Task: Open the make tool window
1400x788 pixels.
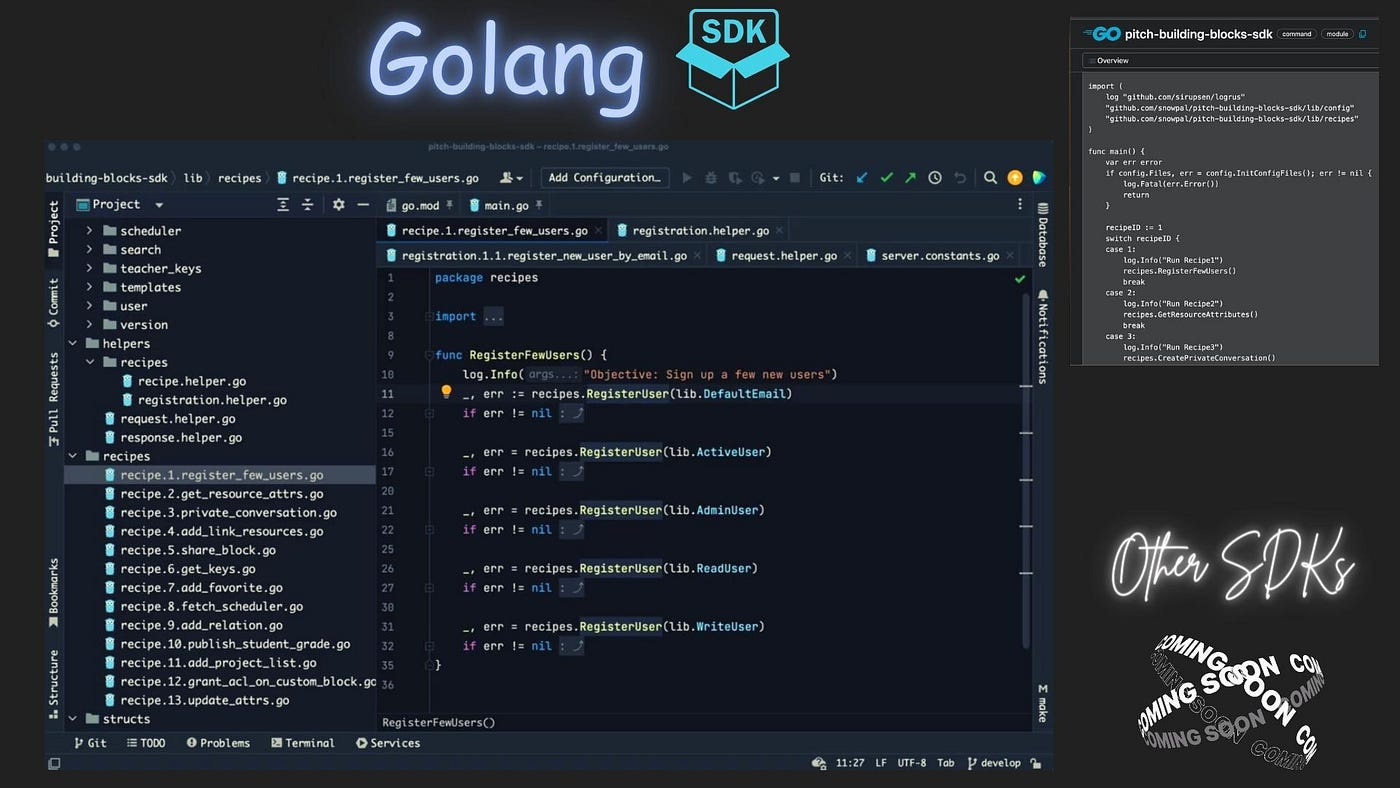Action: click(x=1042, y=703)
